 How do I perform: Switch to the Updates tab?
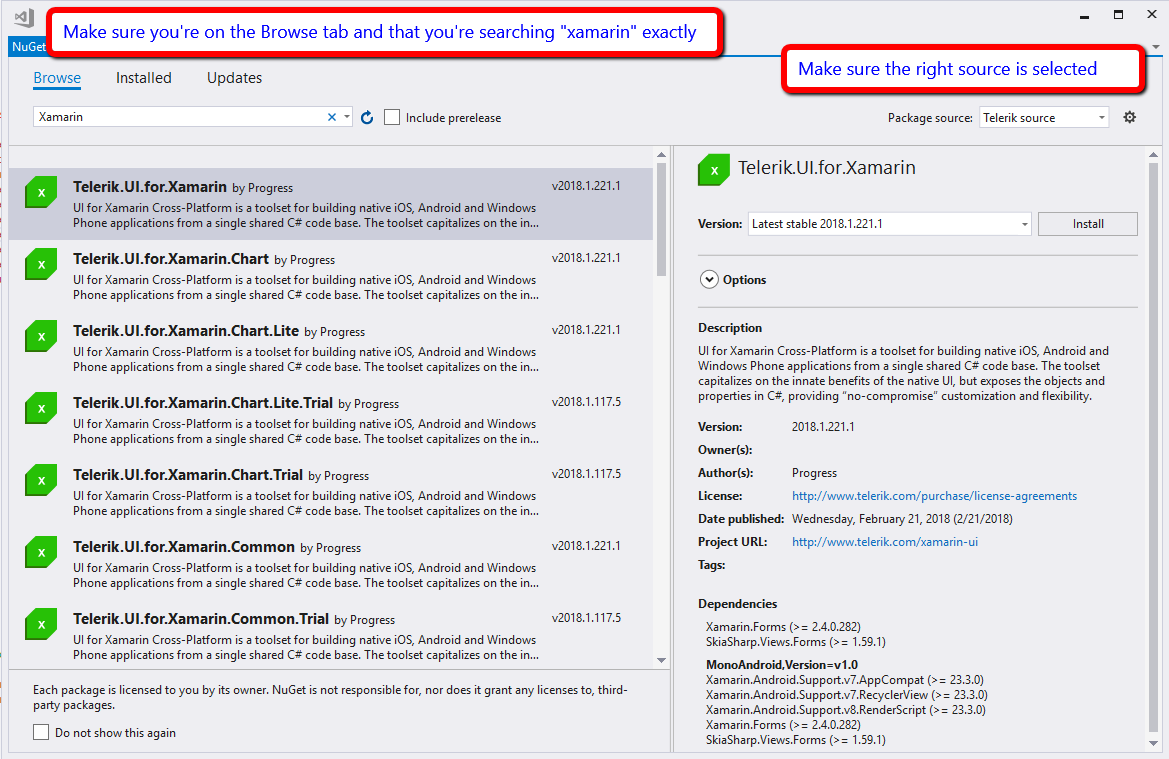click(234, 78)
